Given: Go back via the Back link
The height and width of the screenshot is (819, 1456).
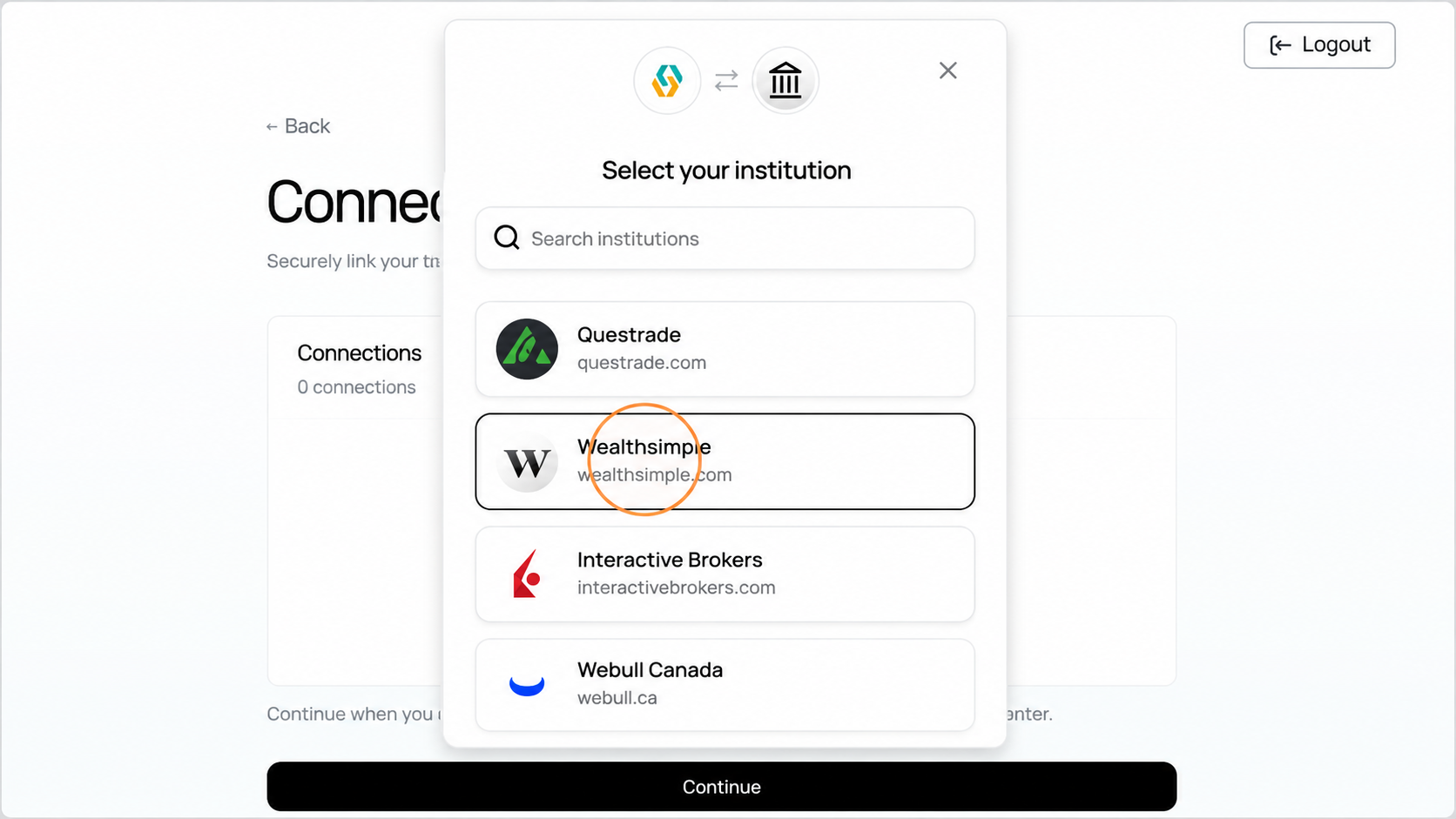Looking at the screenshot, I should pos(298,126).
